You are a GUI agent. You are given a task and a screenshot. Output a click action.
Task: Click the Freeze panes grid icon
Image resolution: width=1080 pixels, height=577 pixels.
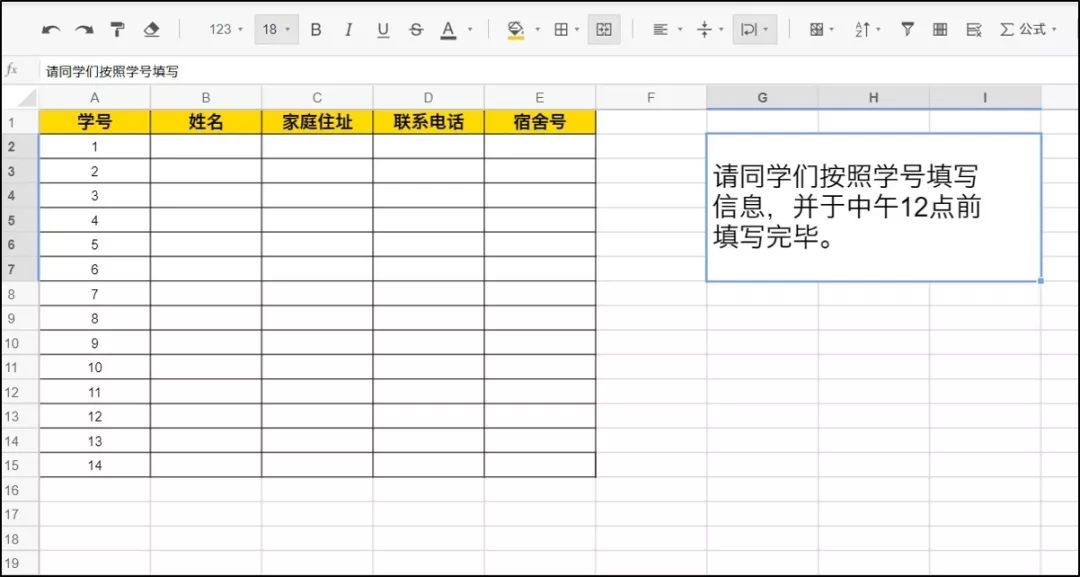coord(940,30)
